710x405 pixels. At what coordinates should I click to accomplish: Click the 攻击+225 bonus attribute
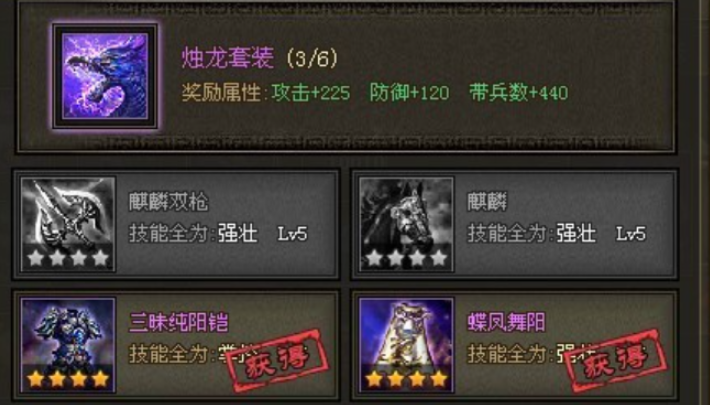click(x=311, y=93)
